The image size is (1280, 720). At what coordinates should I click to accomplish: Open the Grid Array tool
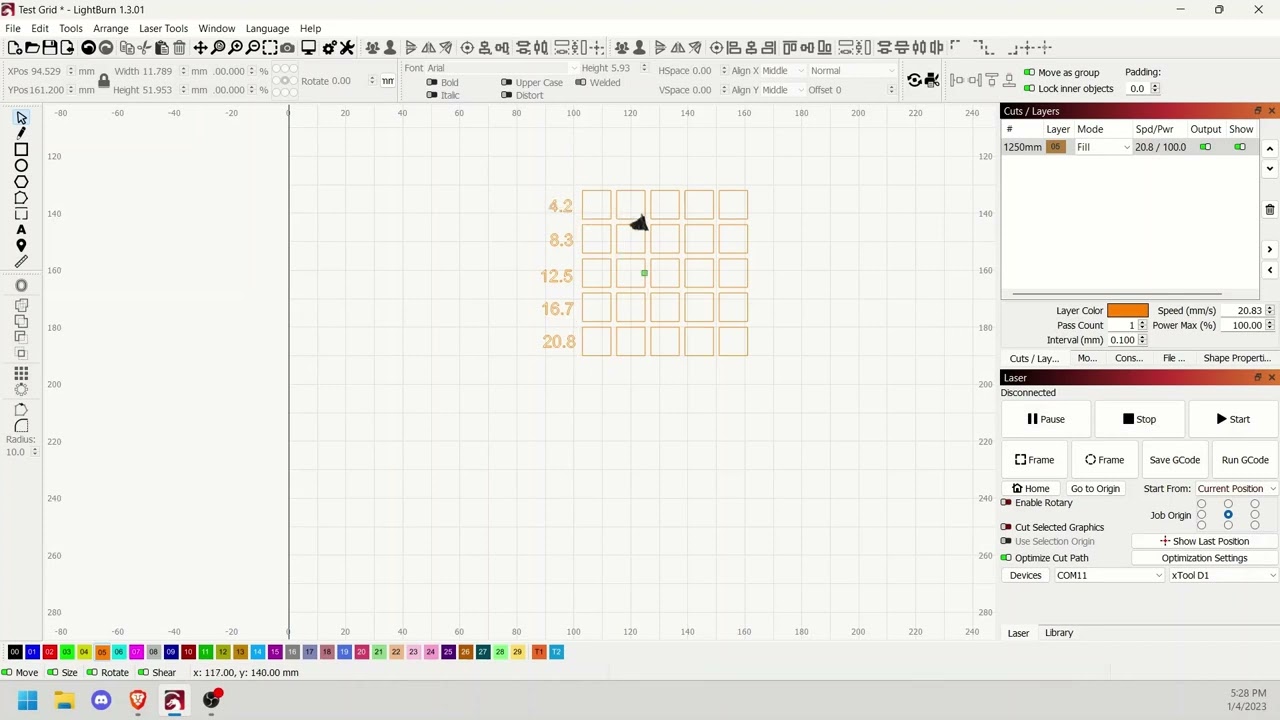tap(21, 373)
